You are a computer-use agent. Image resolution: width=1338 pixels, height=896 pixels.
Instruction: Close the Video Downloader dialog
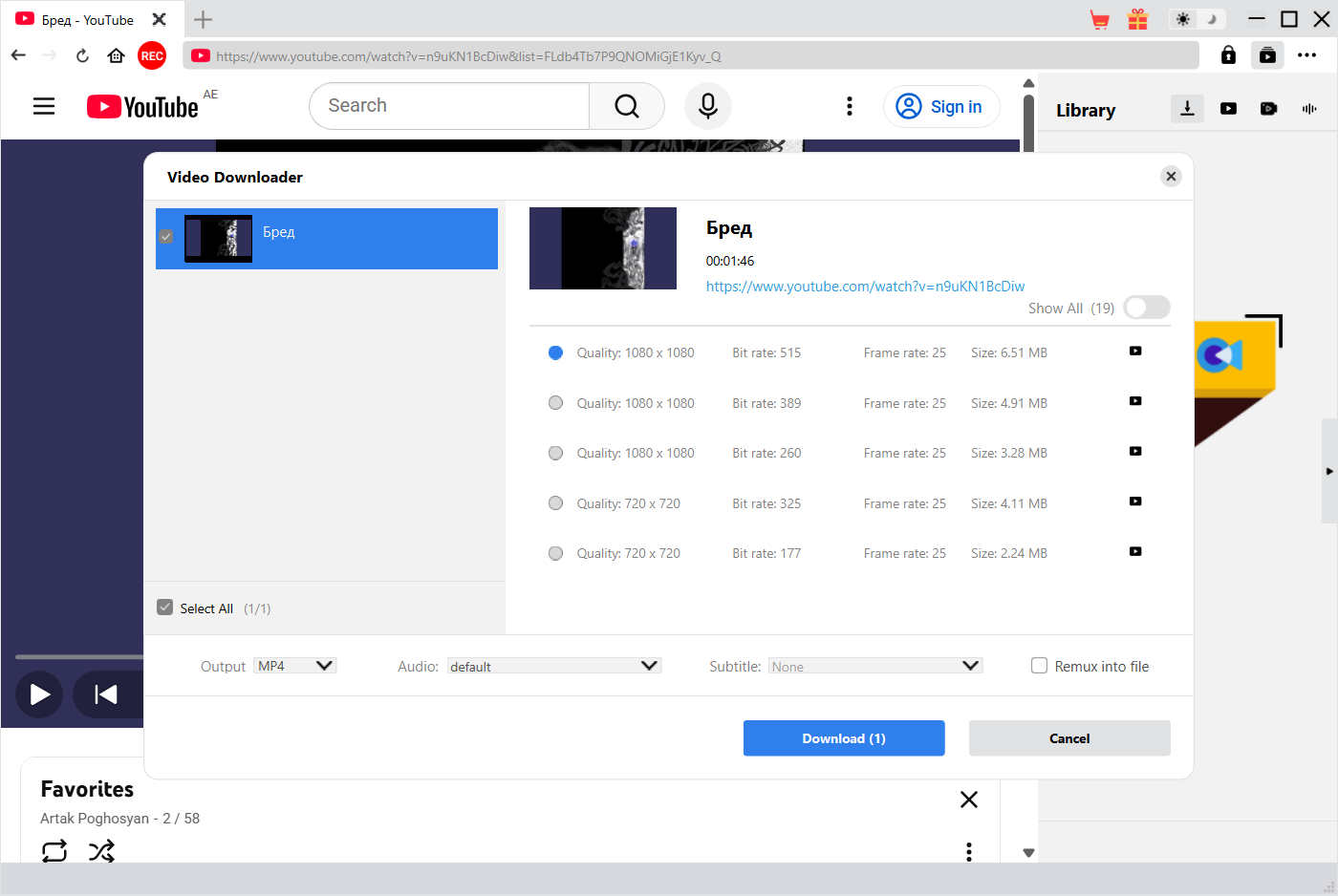pyautogui.click(x=1171, y=176)
